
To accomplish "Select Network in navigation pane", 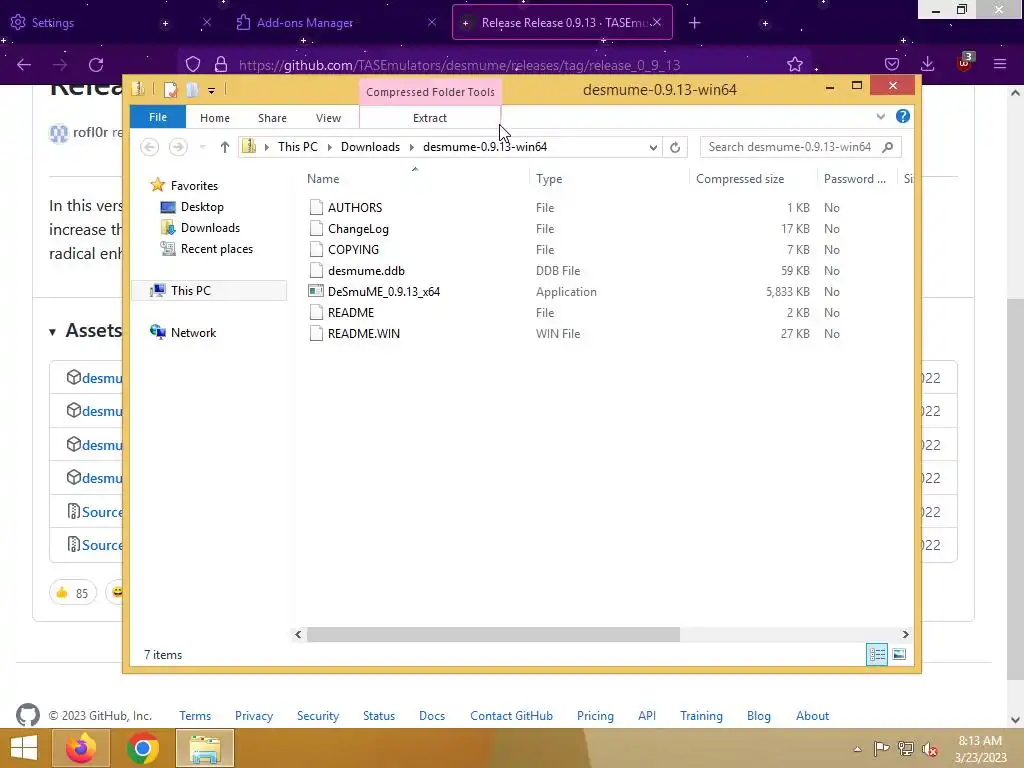I will coord(193,332).
